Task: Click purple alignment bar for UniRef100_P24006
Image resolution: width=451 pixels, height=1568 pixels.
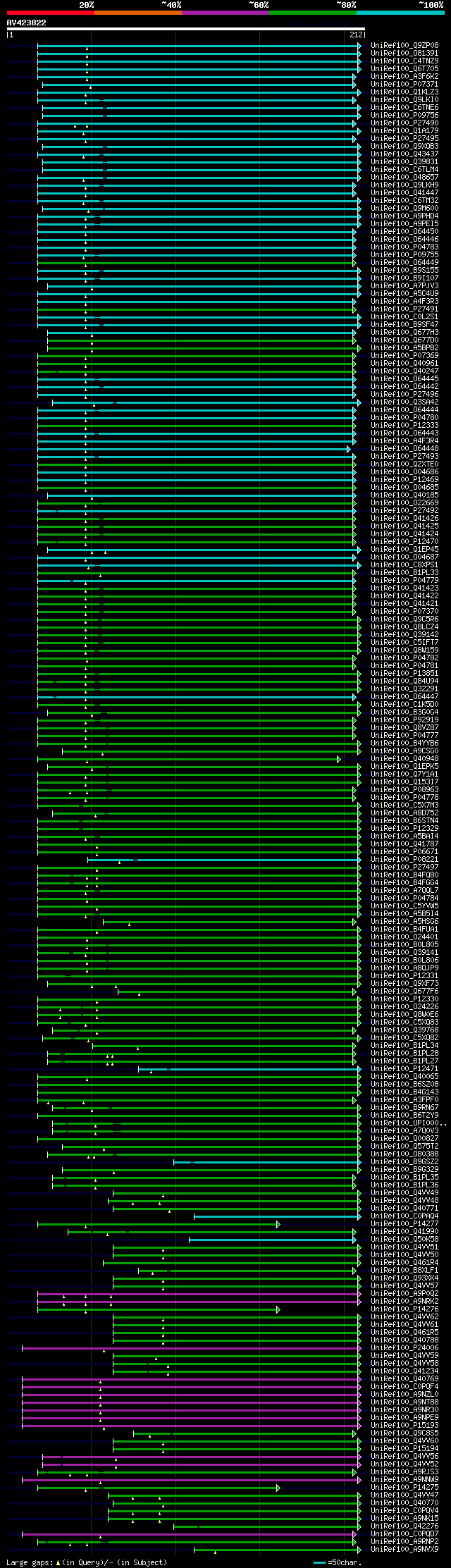Action: coord(191,1348)
